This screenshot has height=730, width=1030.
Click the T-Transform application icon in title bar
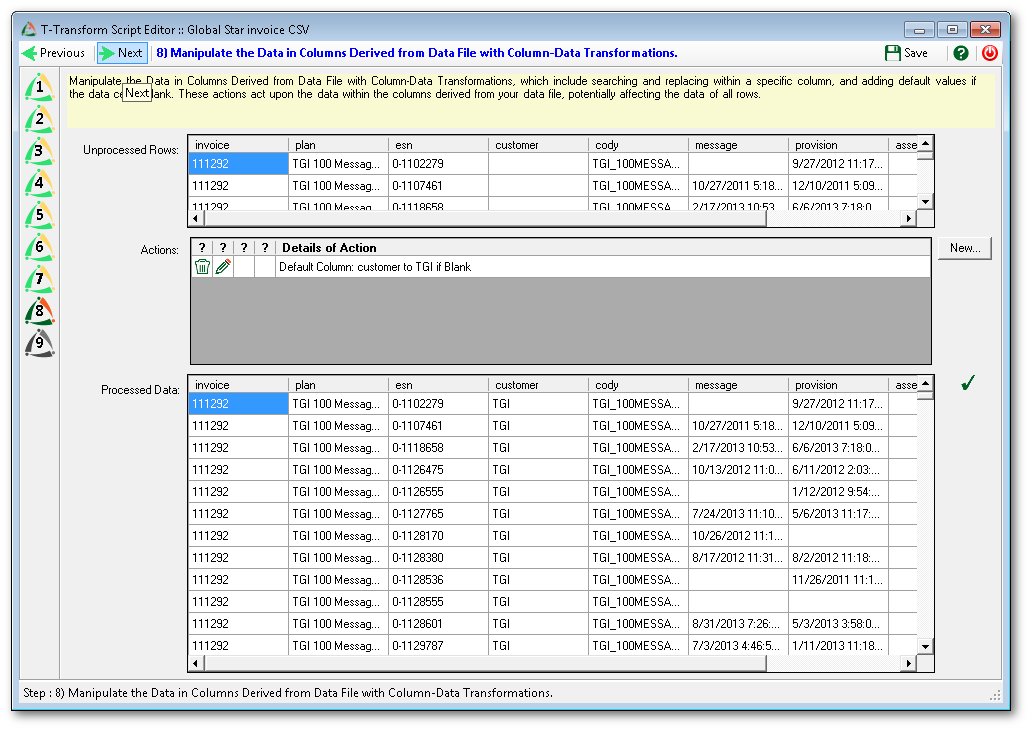pos(28,30)
